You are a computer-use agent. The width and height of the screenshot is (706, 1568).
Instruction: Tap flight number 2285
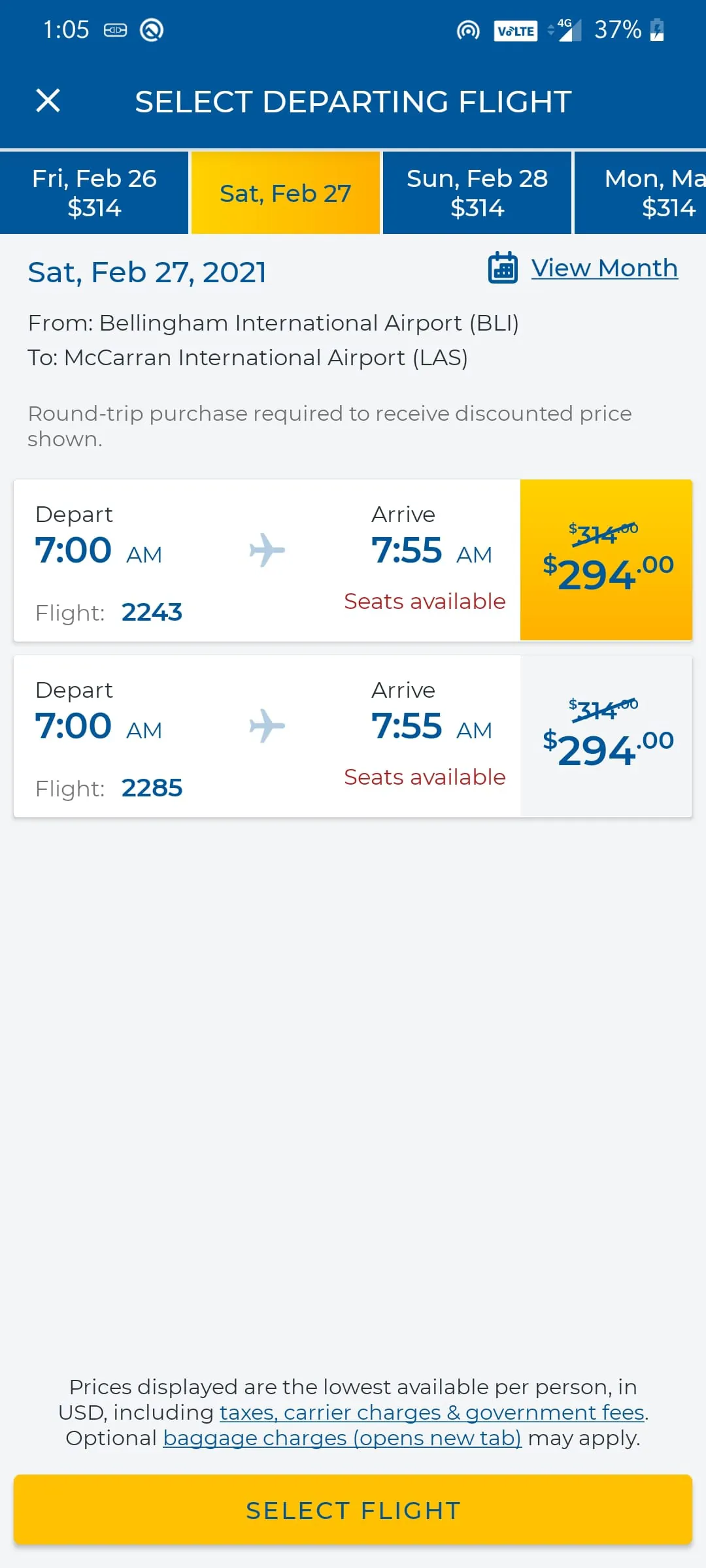(152, 788)
